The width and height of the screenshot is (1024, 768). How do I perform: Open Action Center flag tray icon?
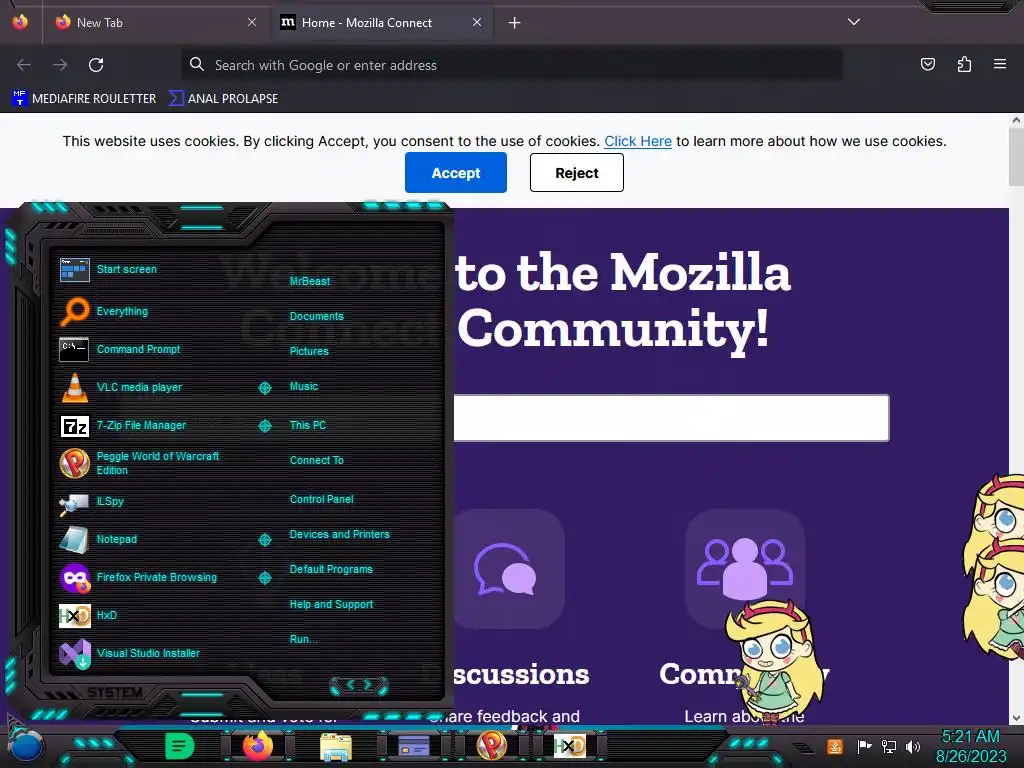[x=865, y=746]
